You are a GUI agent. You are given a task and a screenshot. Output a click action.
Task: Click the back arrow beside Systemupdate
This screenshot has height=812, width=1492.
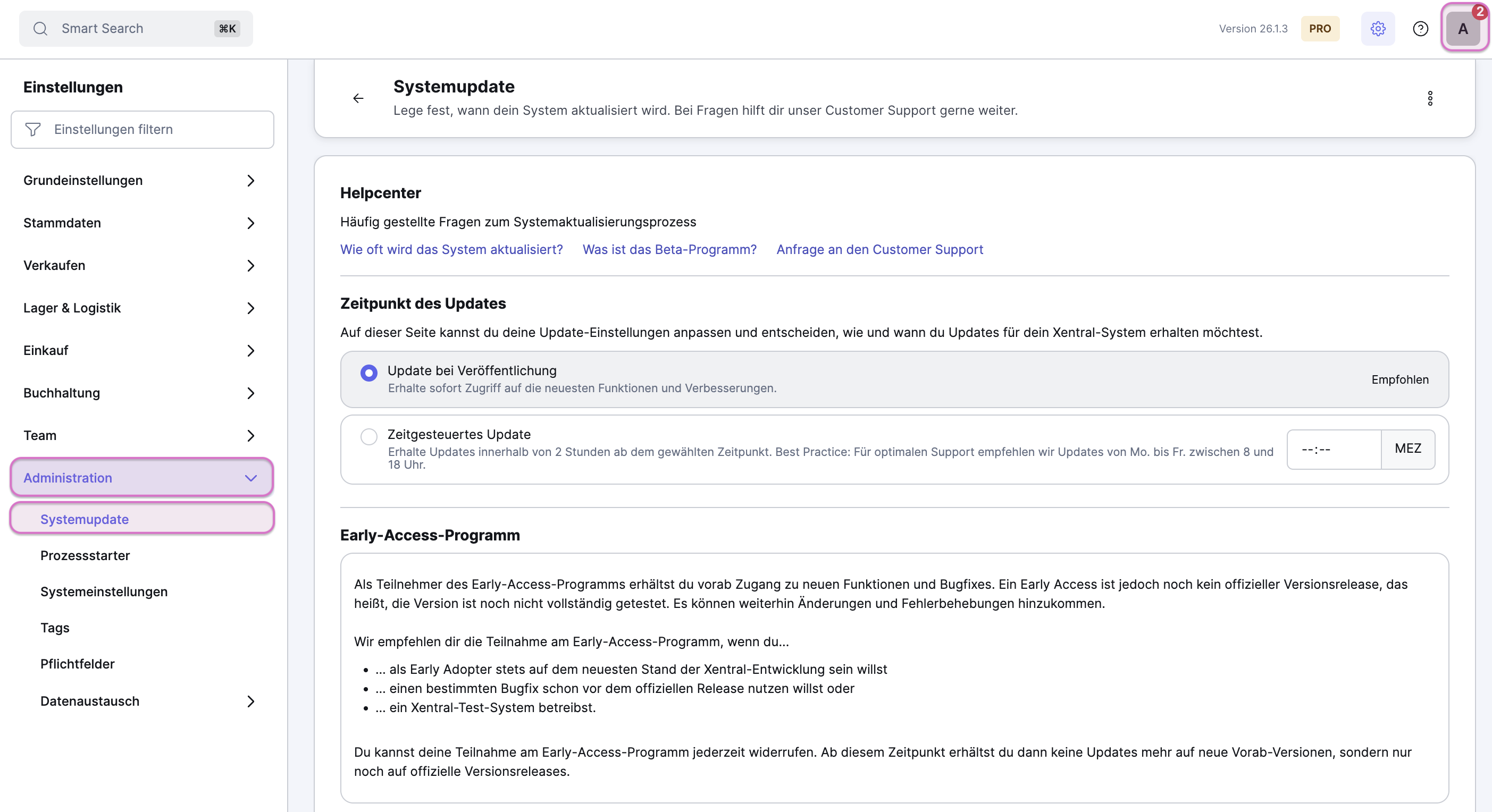click(358, 98)
